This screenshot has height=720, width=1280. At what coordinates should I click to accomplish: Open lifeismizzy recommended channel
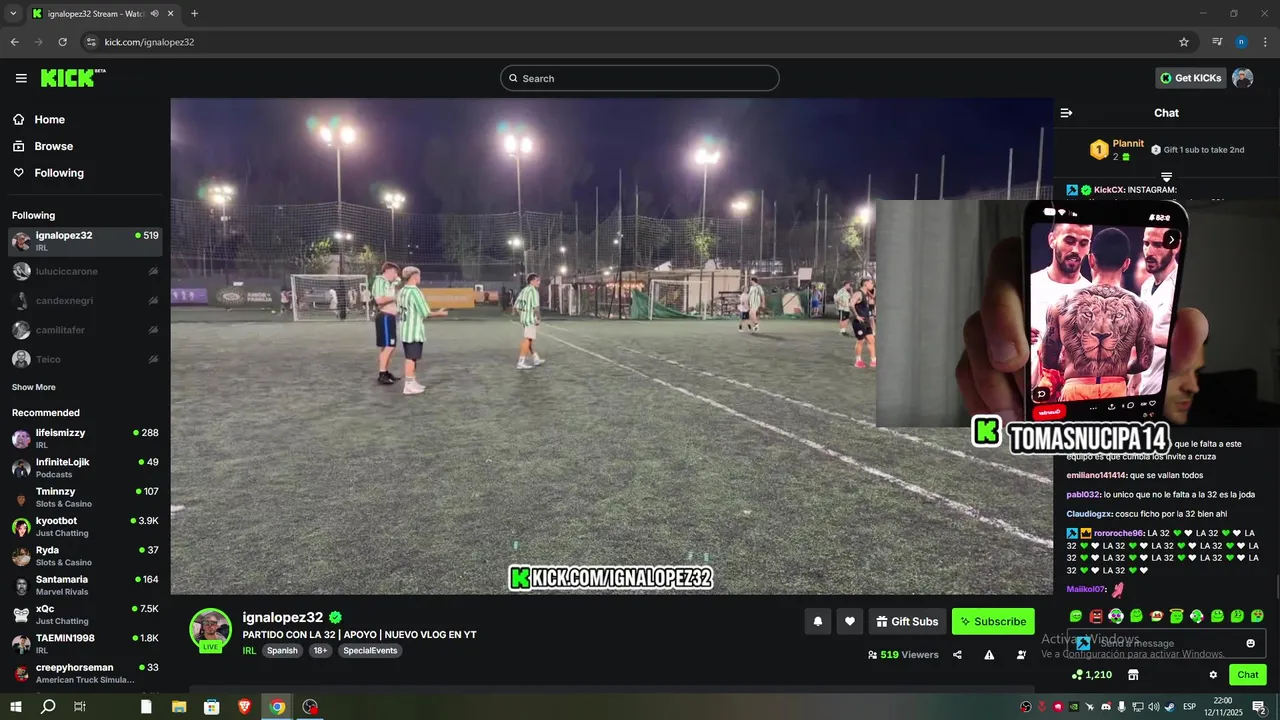[85, 438]
